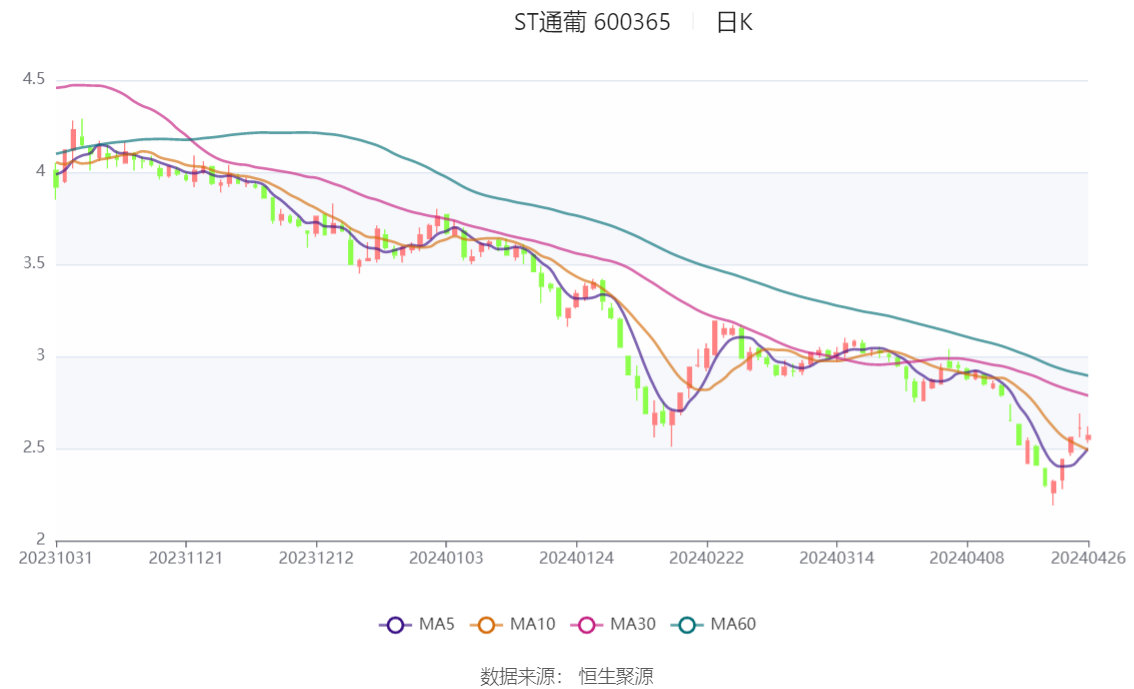The image size is (1134, 689).
Task: Toggle the MA60 legend series
Action: [x=714, y=624]
